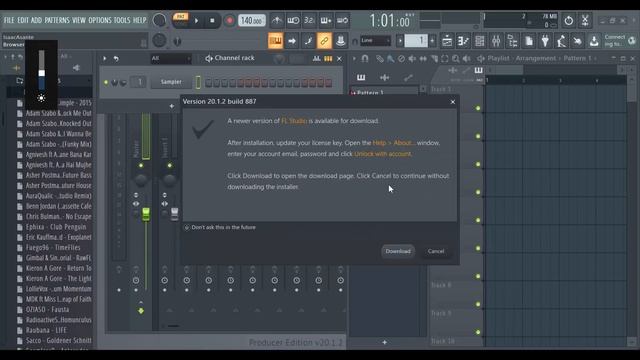Viewport: 640px width, 360px height.
Task: Open the HELP menu
Action: click(139, 20)
